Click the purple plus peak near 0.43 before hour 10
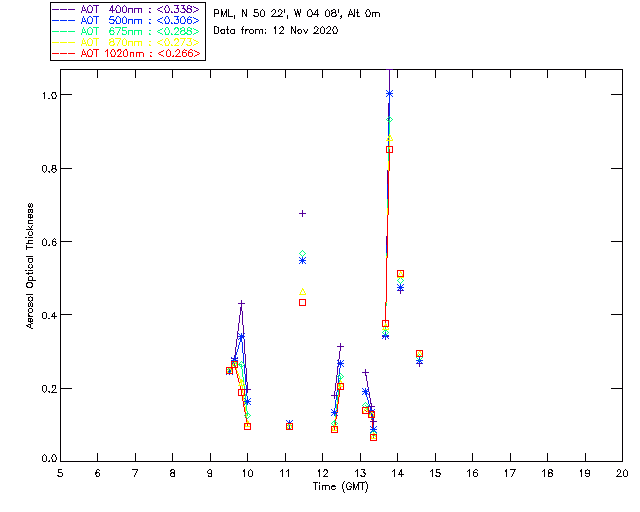This screenshot has width=640, height=512. (241, 303)
